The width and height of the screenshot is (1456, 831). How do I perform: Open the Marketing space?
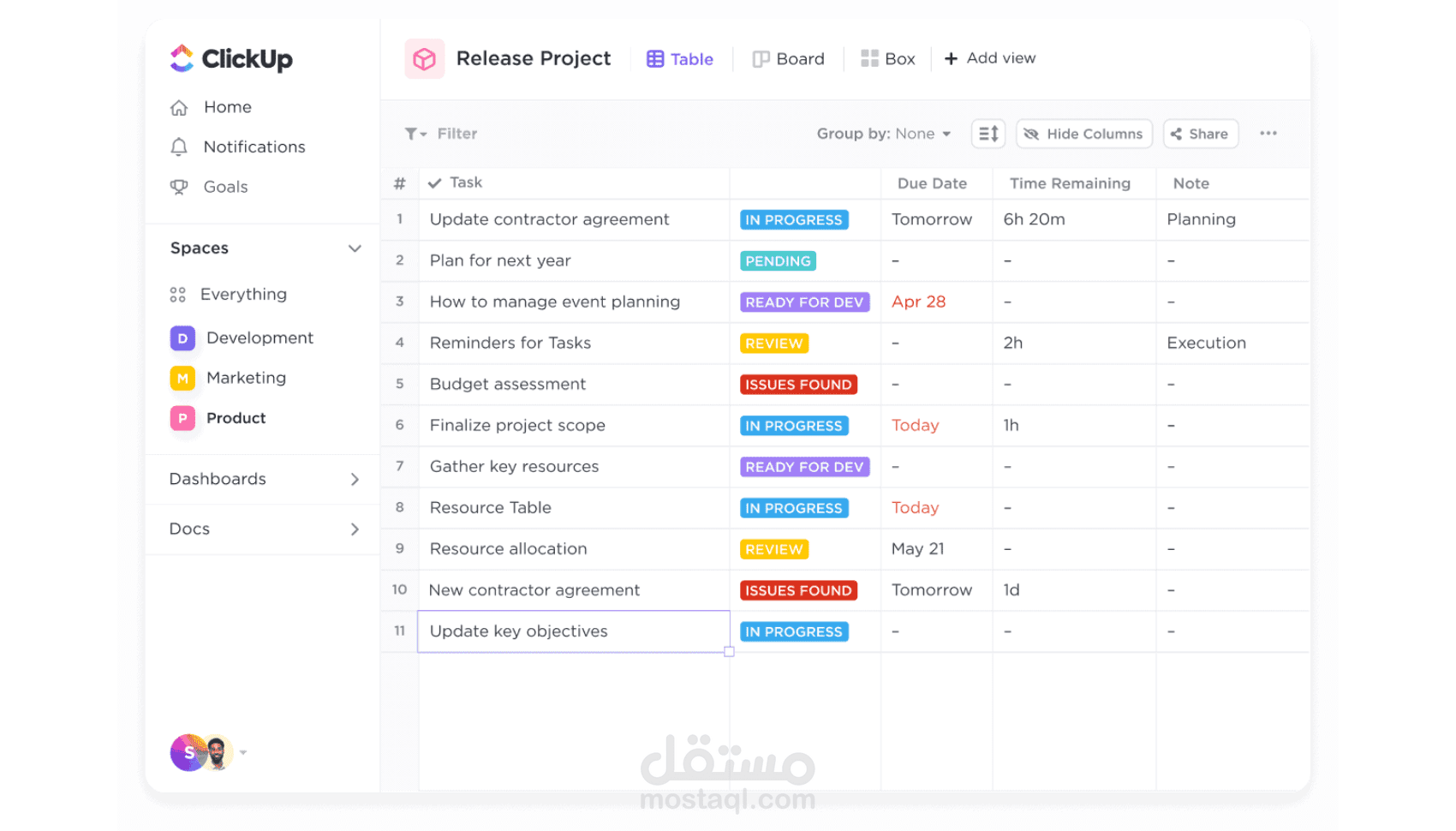pos(228,378)
